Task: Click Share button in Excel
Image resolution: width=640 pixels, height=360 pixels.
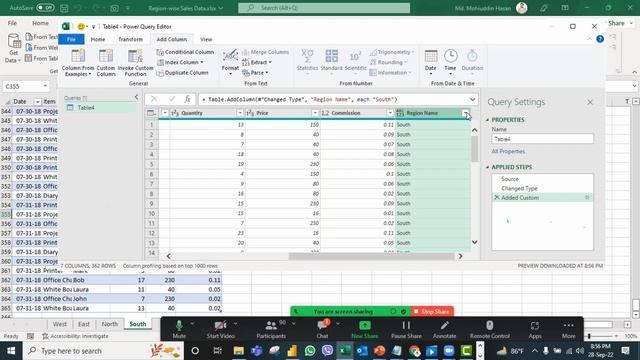Action: [619, 23]
